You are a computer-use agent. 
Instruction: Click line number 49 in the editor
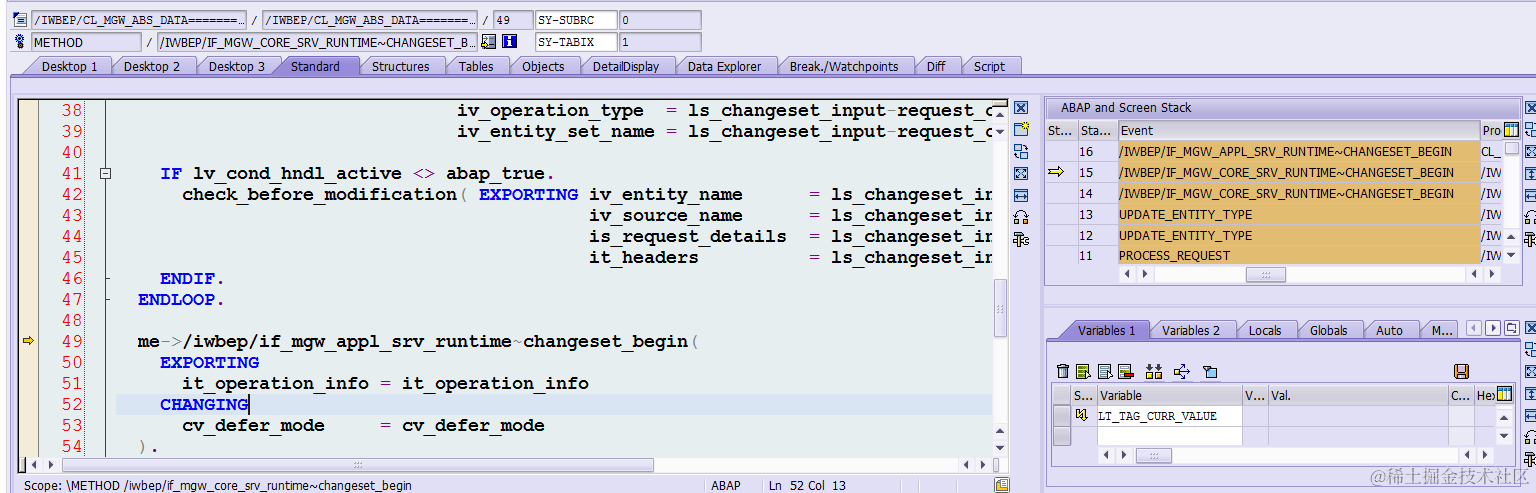[71, 341]
